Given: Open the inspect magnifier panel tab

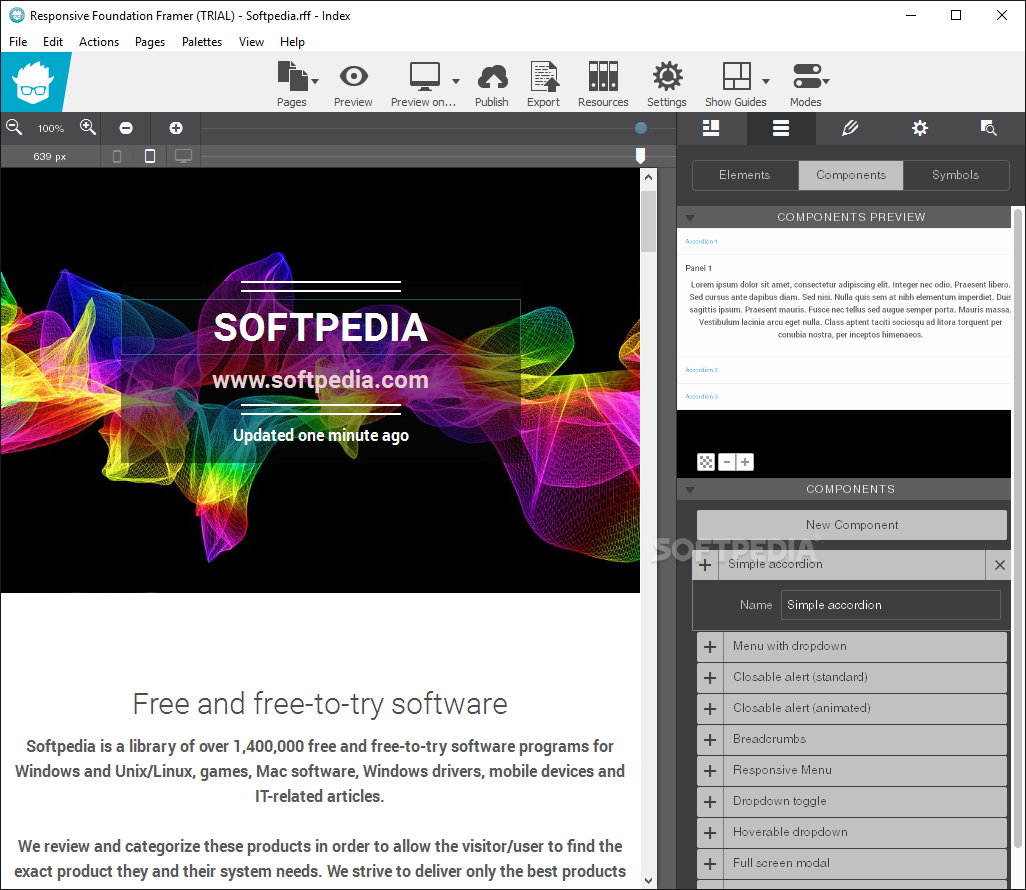Looking at the screenshot, I should pyautogui.click(x=989, y=128).
